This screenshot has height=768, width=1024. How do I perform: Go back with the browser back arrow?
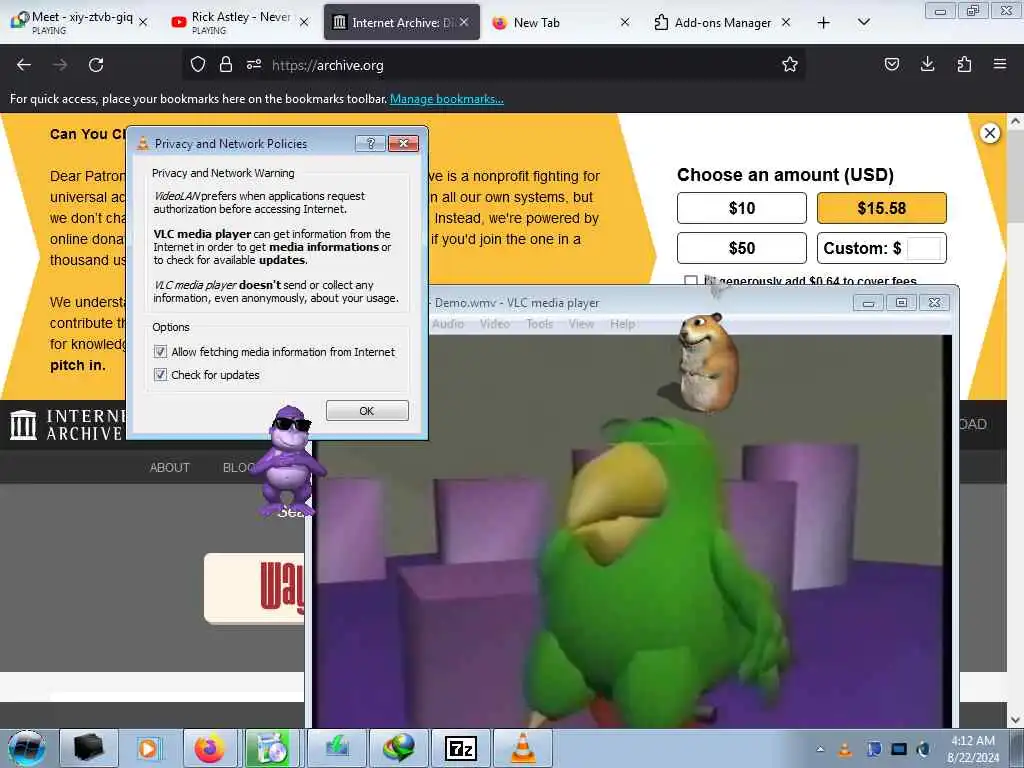coord(24,65)
